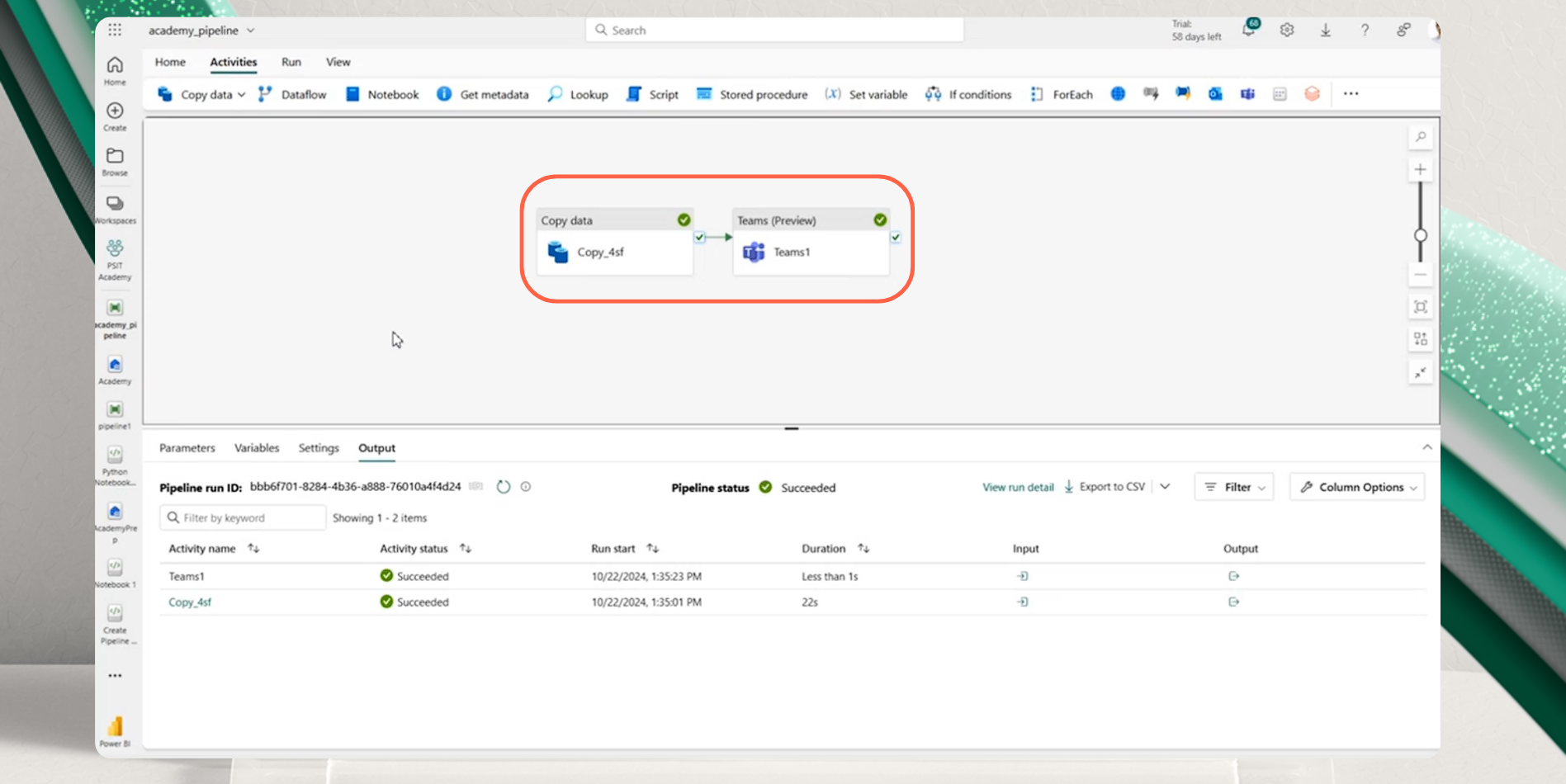Collapse the Output panel with the chevron

pyautogui.click(x=1427, y=446)
